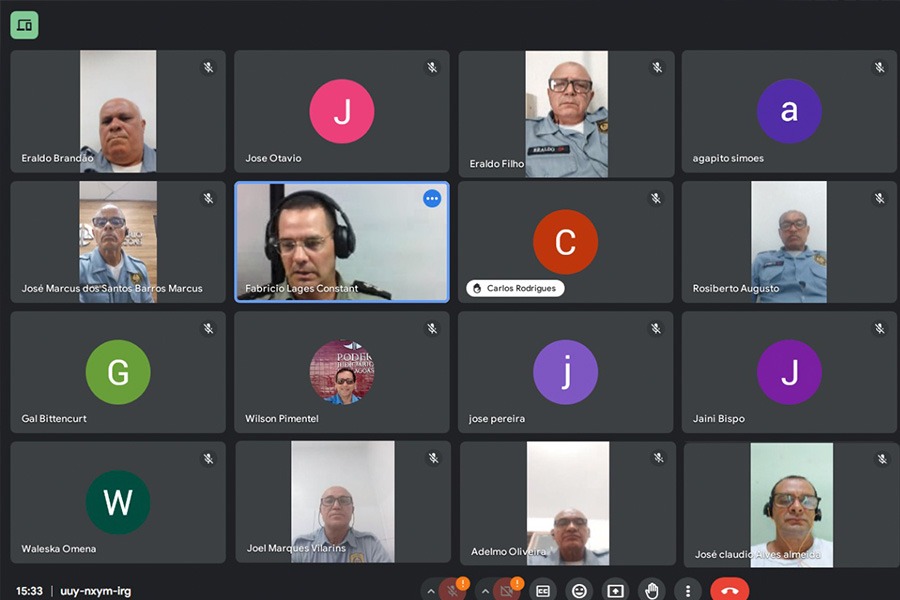The width and height of the screenshot is (900, 600).
Task: Open options on Fabrício Lages Constant tile
Action: pos(432,198)
